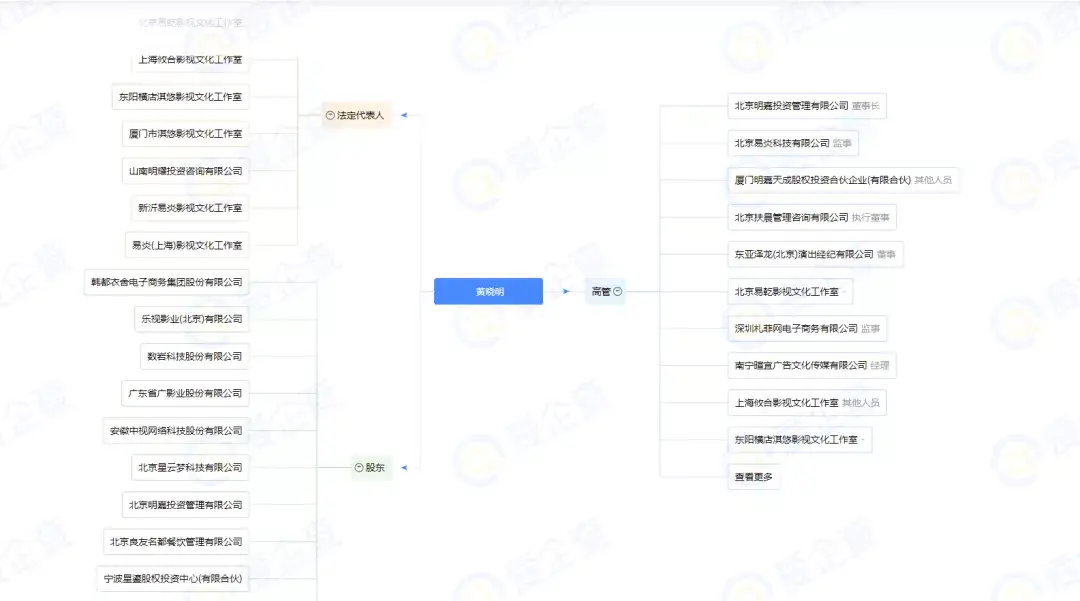Open the 宁波星邀股权投资中心(有限合伙) node

click(173, 579)
